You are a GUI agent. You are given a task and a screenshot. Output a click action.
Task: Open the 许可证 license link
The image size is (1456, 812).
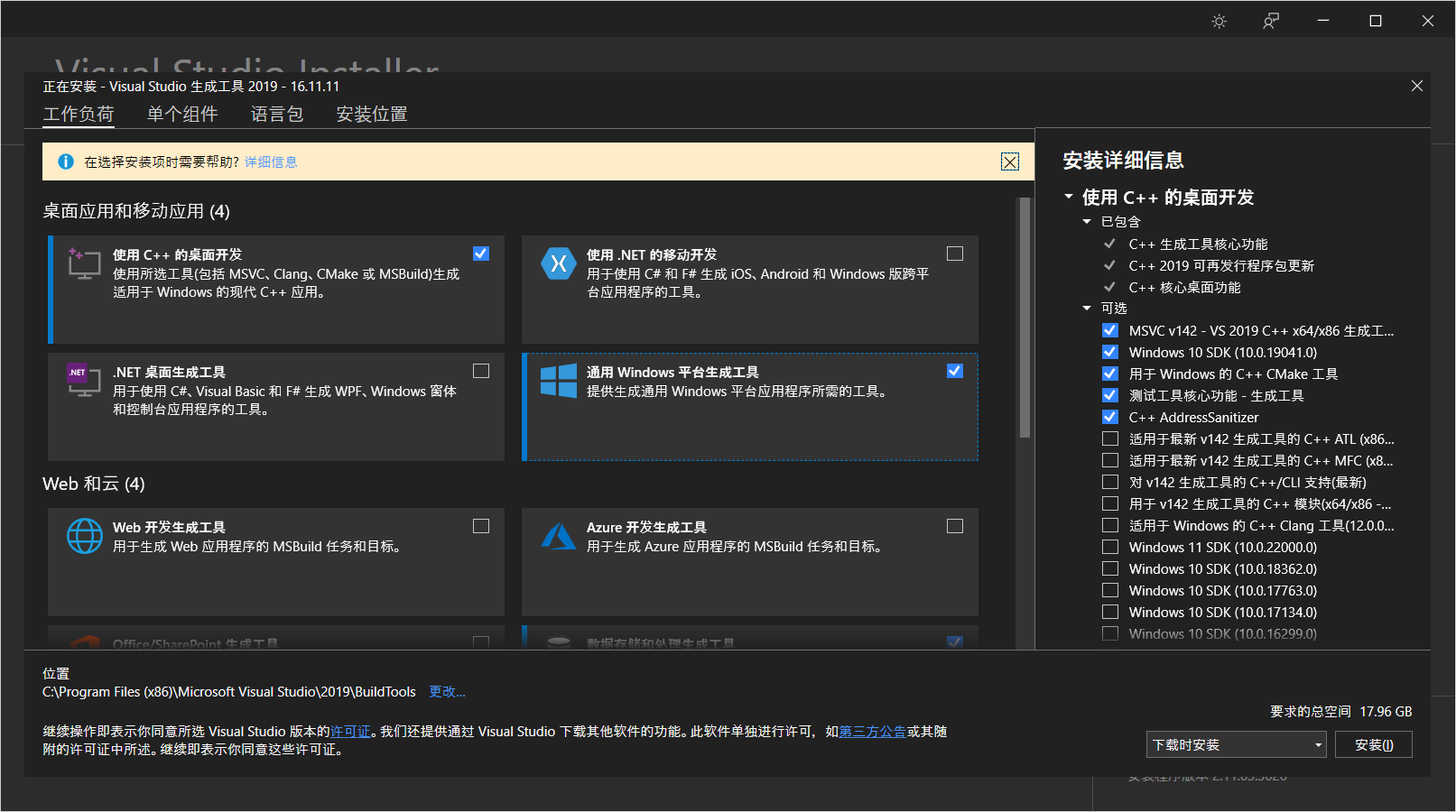350,731
